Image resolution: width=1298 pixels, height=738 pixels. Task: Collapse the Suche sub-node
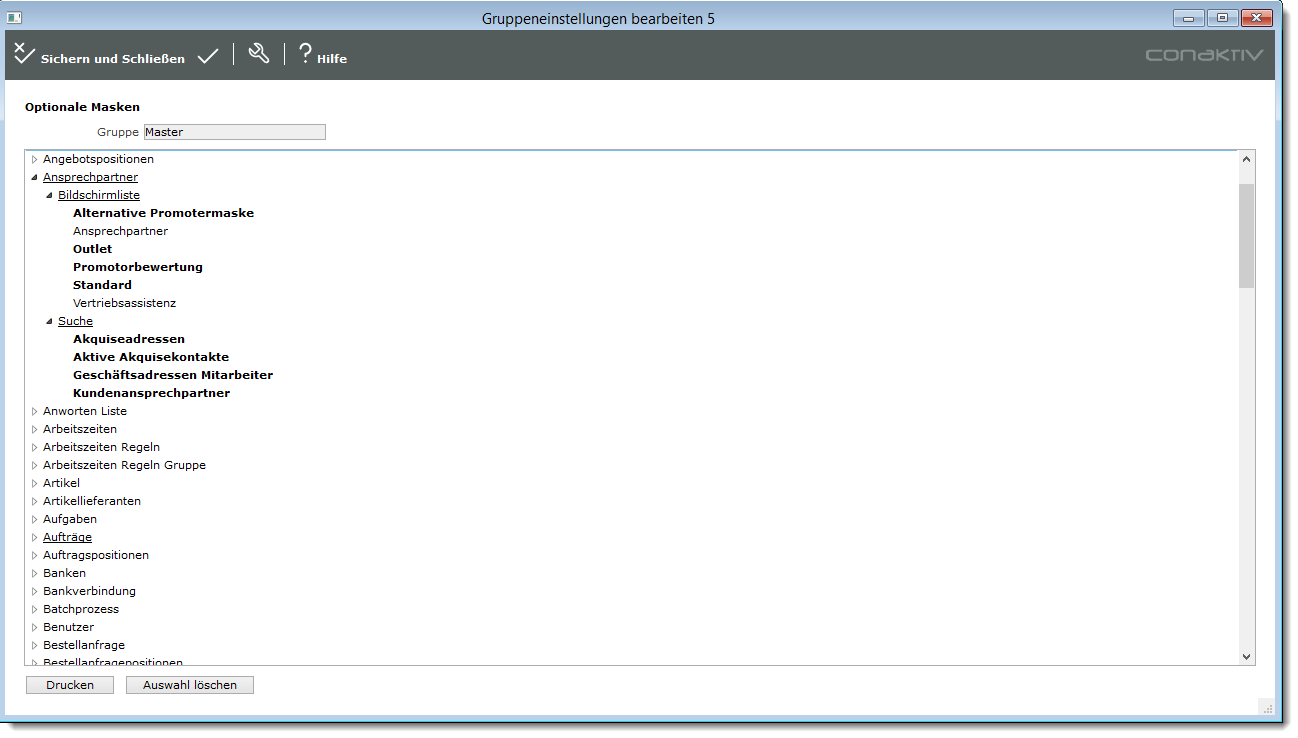[x=49, y=321]
